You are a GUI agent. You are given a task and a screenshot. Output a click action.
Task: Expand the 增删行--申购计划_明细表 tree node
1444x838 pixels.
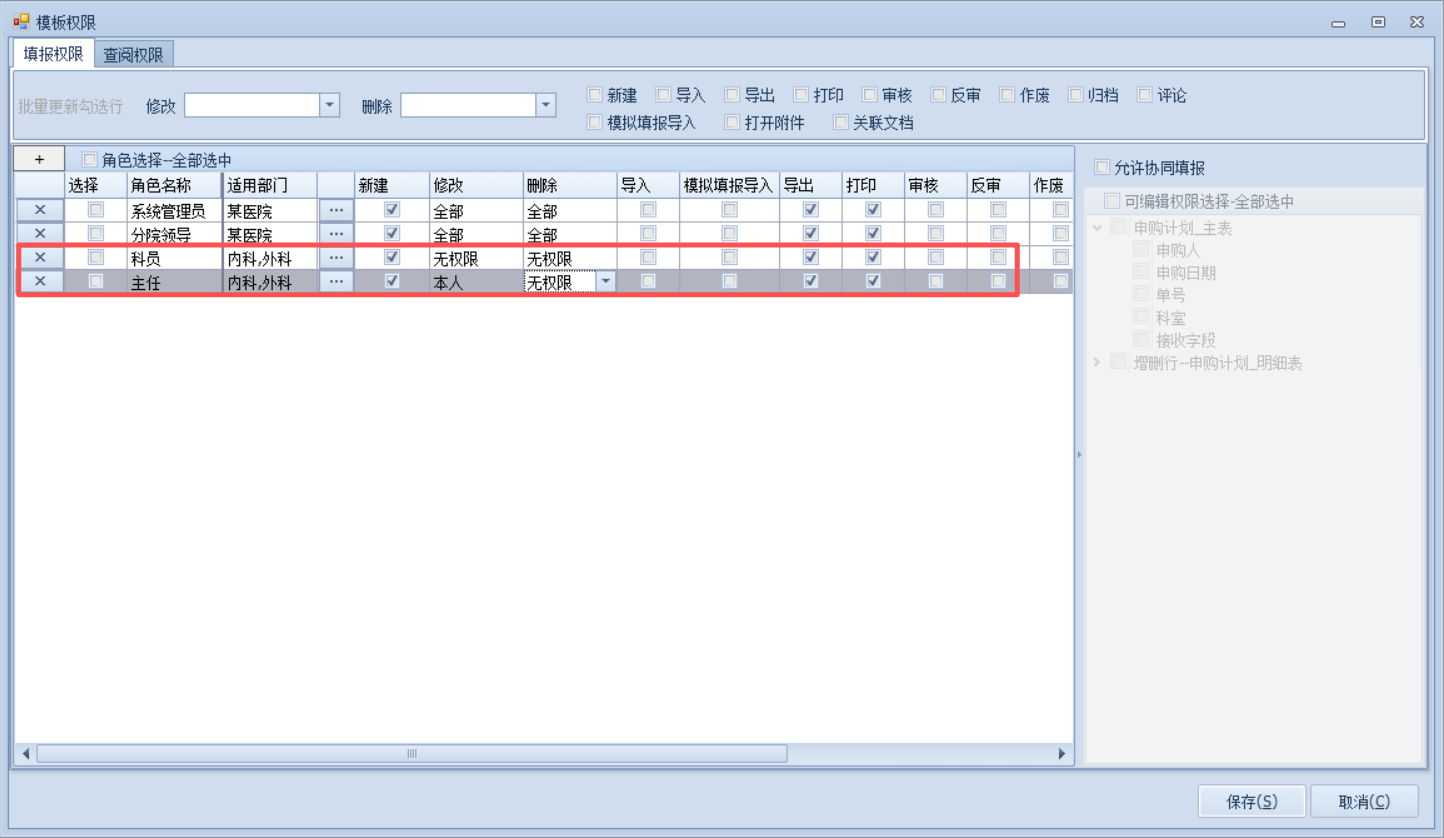(x=1096, y=362)
